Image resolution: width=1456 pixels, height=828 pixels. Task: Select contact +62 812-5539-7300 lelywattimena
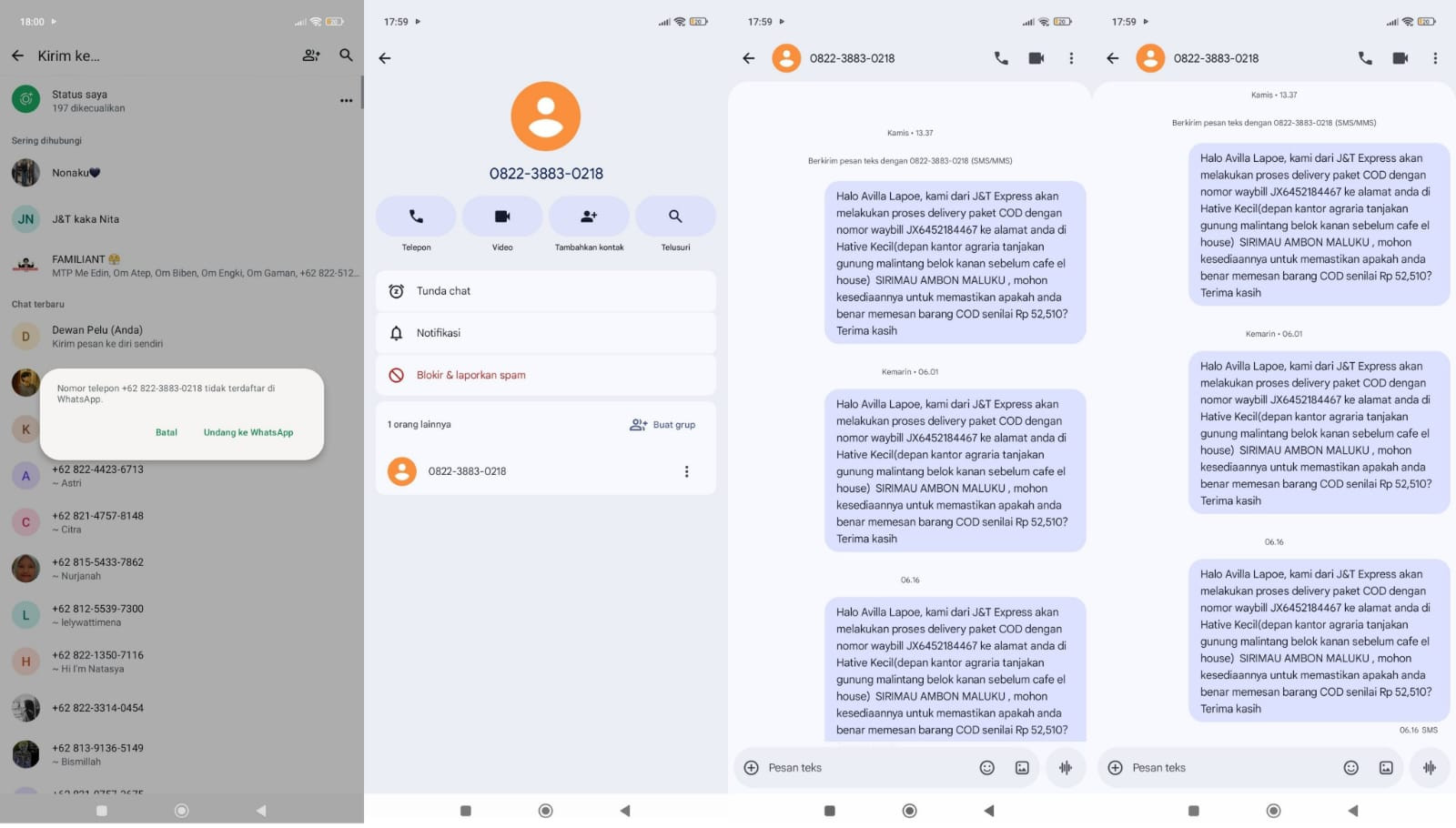click(182, 615)
